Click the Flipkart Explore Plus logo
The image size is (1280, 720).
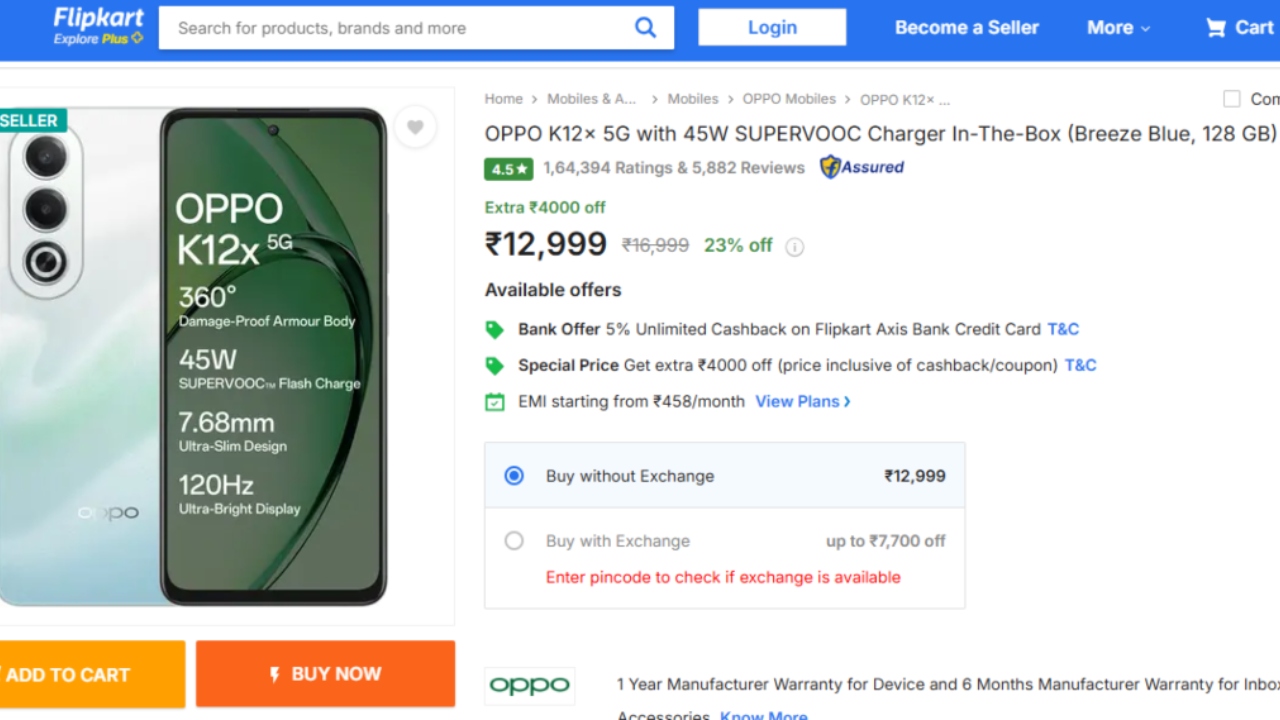[98, 27]
